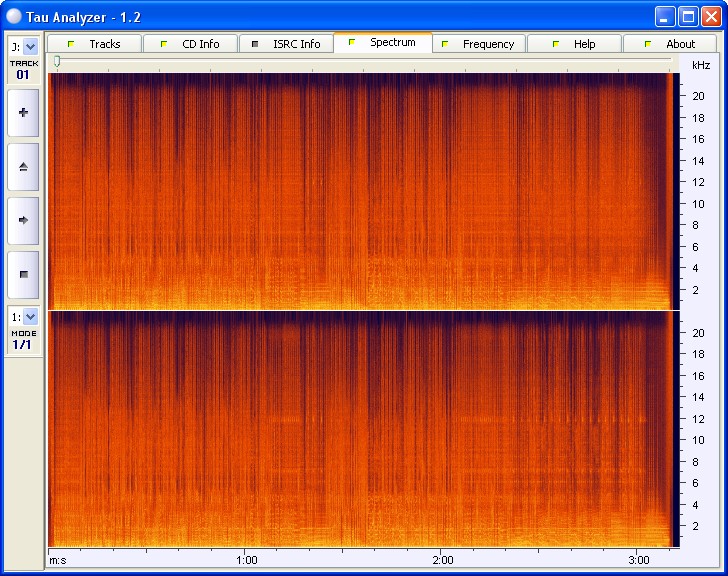728x576 pixels.
Task: Open the Help tab
Action: pyautogui.click(x=574, y=44)
